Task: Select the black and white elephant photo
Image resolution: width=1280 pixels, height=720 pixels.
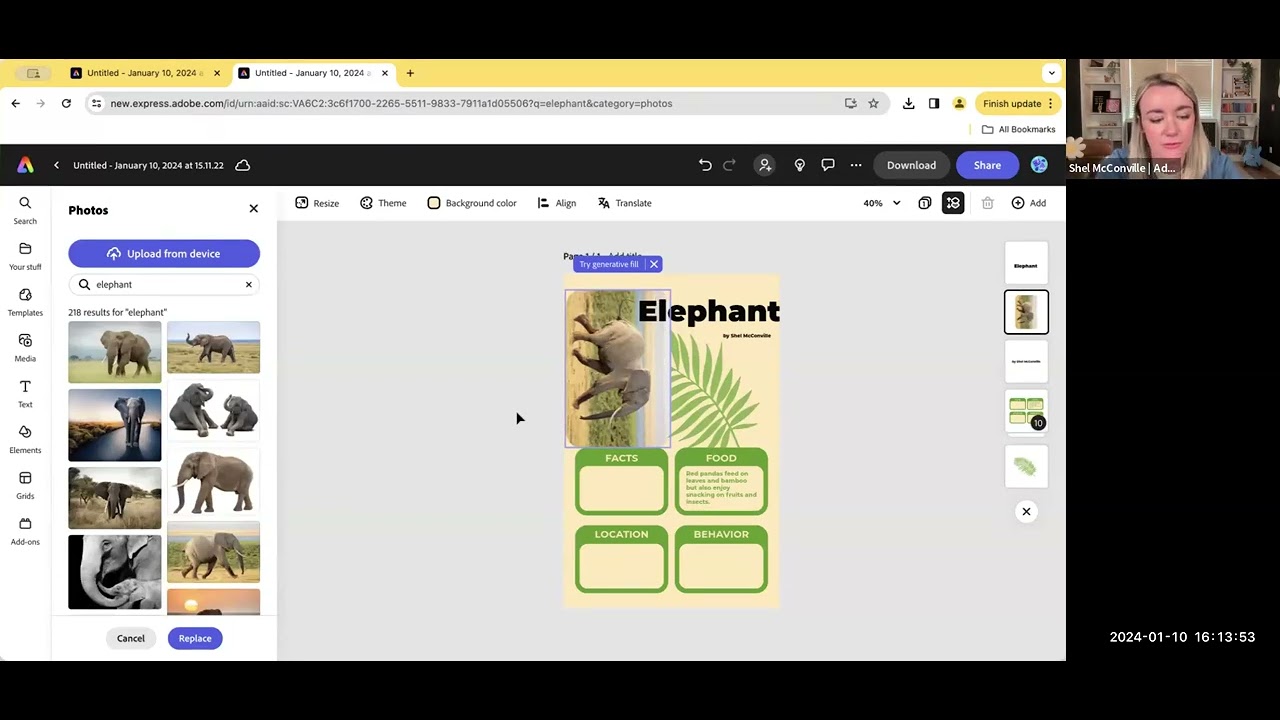Action: (114, 572)
